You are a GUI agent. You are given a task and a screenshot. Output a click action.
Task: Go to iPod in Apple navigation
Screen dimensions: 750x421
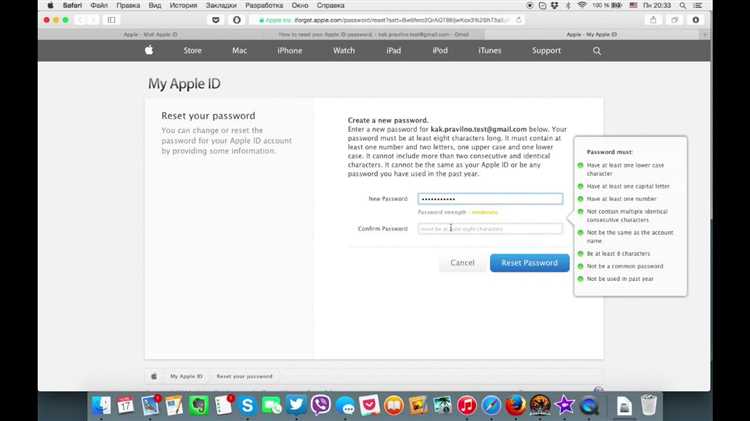coord(440,50)
